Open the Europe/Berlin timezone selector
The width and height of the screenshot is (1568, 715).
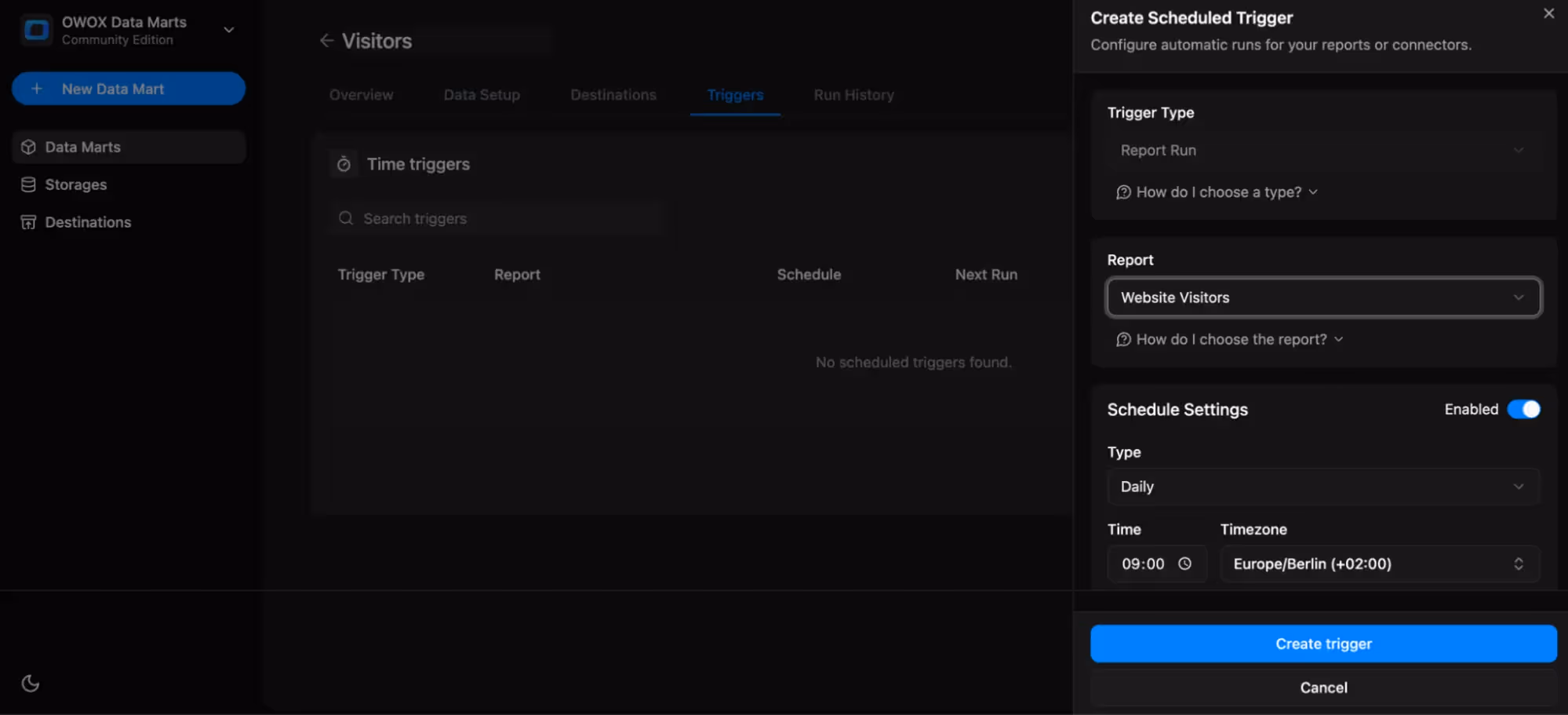click(1379, 563)
